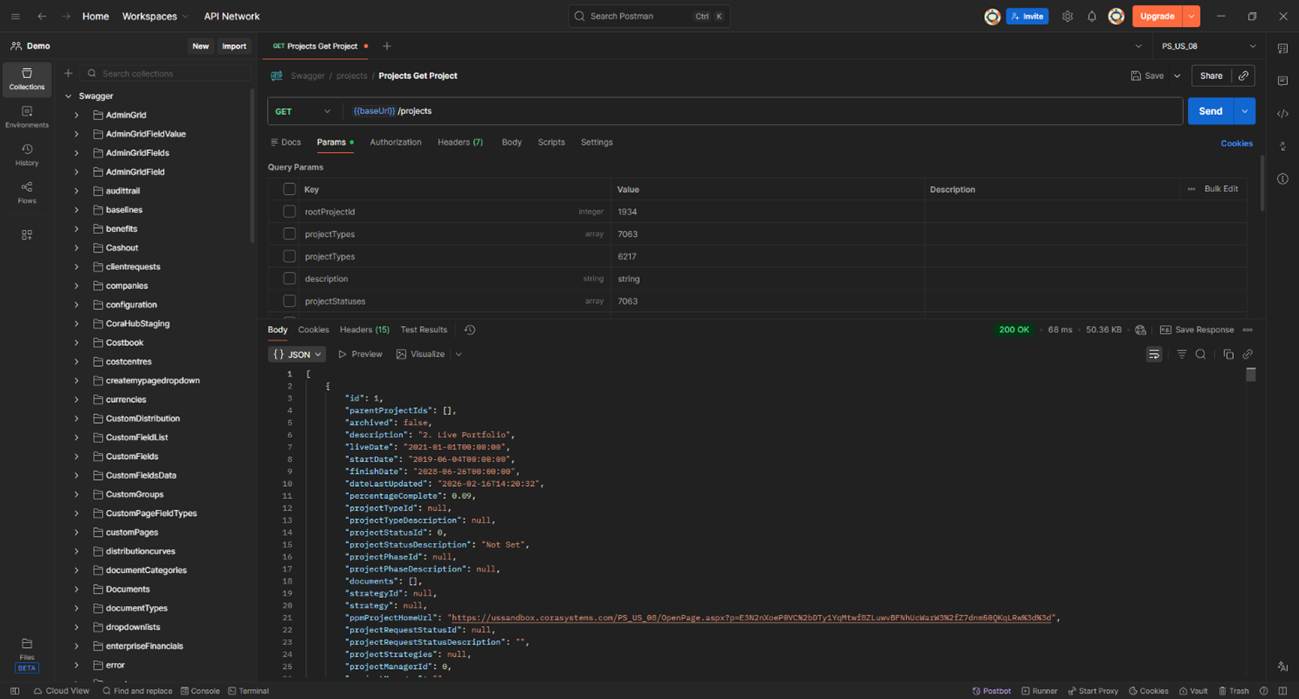Screen dimensions: 1299x699
Task: Copy the response body
Action: tap(1229, 354)
